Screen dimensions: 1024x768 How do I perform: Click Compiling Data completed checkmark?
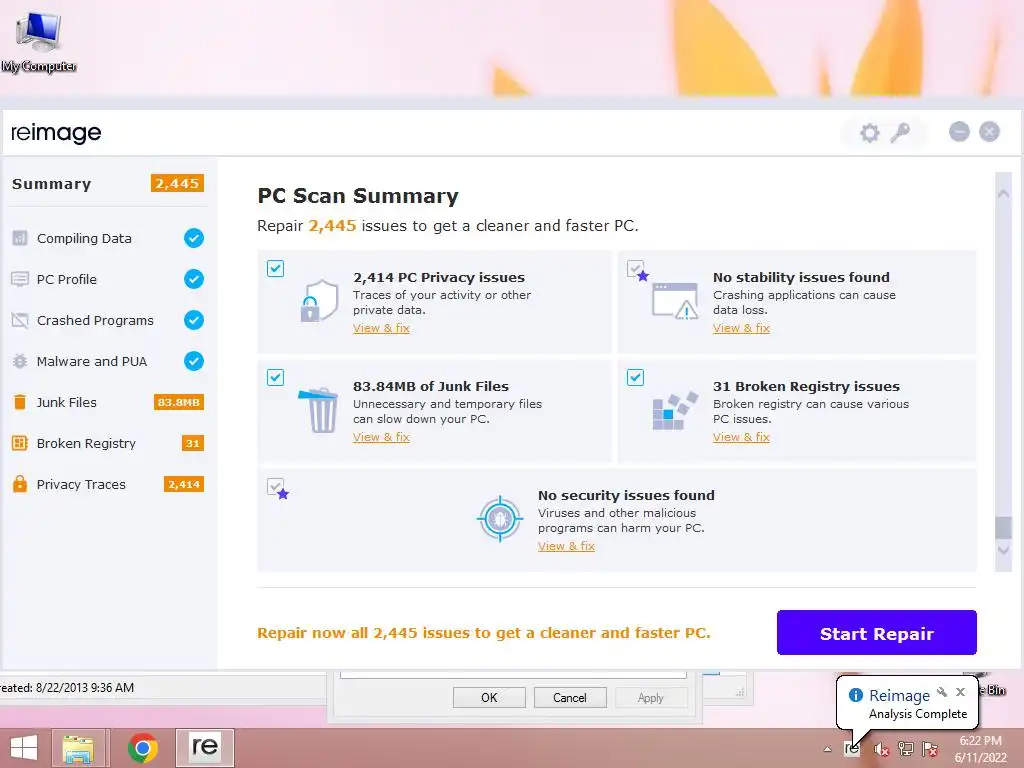[x=193, y=238]
